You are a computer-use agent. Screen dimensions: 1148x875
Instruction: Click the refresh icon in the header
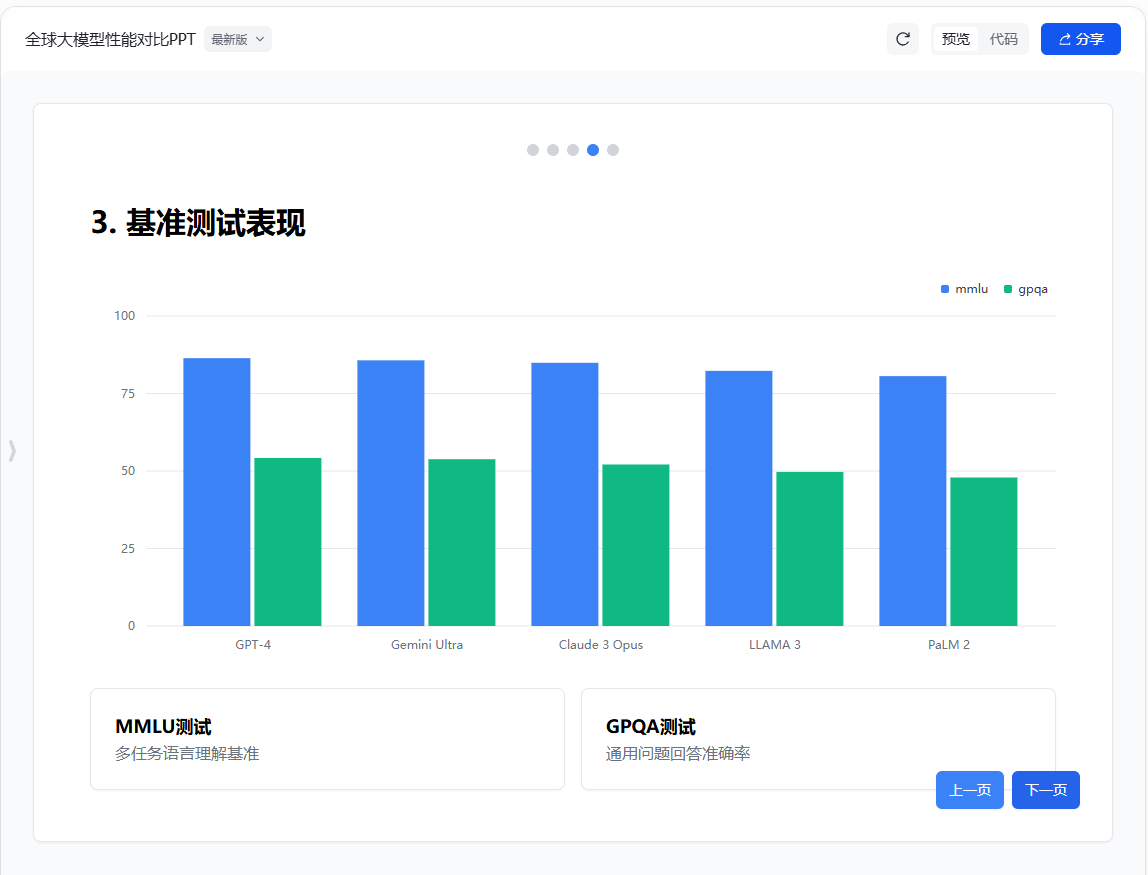click(902, 39)
